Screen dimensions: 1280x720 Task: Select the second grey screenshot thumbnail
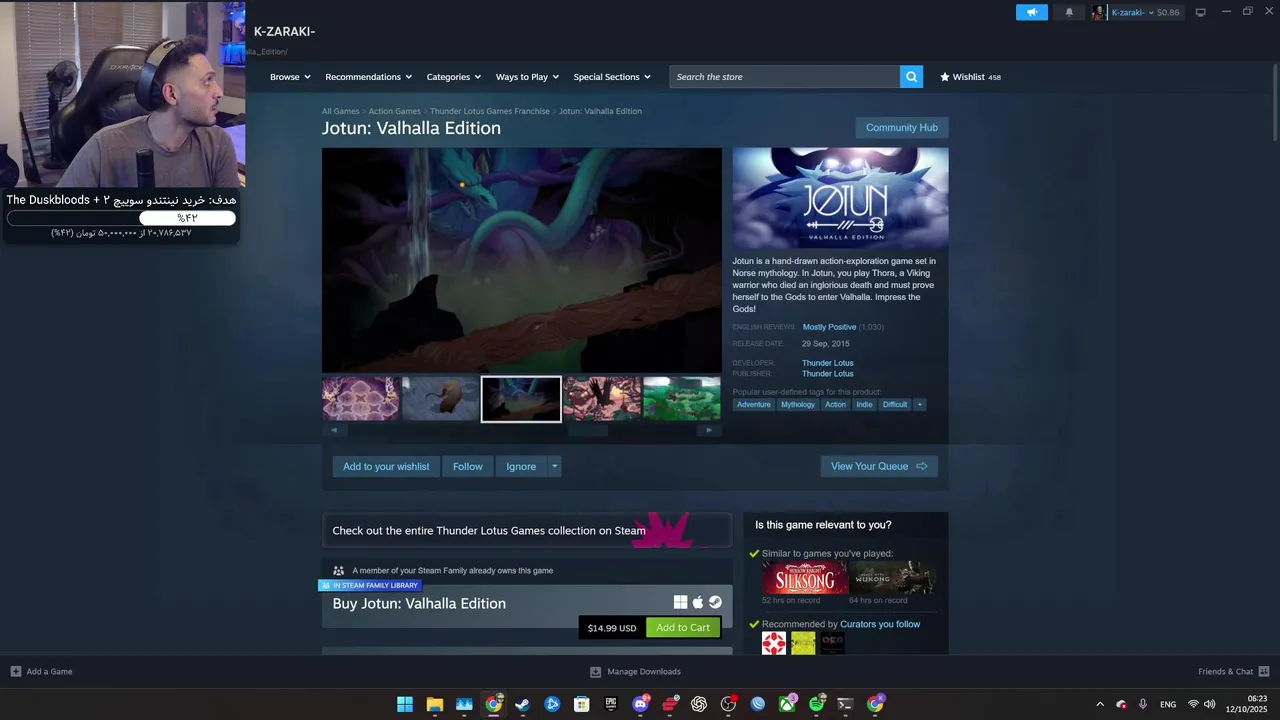click(440, 399)
